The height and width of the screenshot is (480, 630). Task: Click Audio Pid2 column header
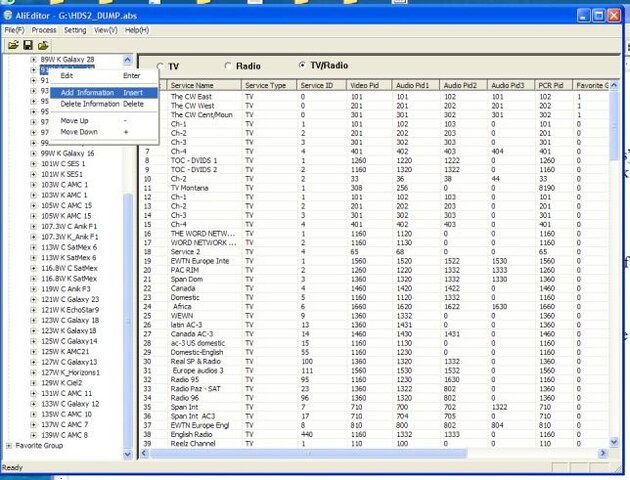(x=464, y=85)
